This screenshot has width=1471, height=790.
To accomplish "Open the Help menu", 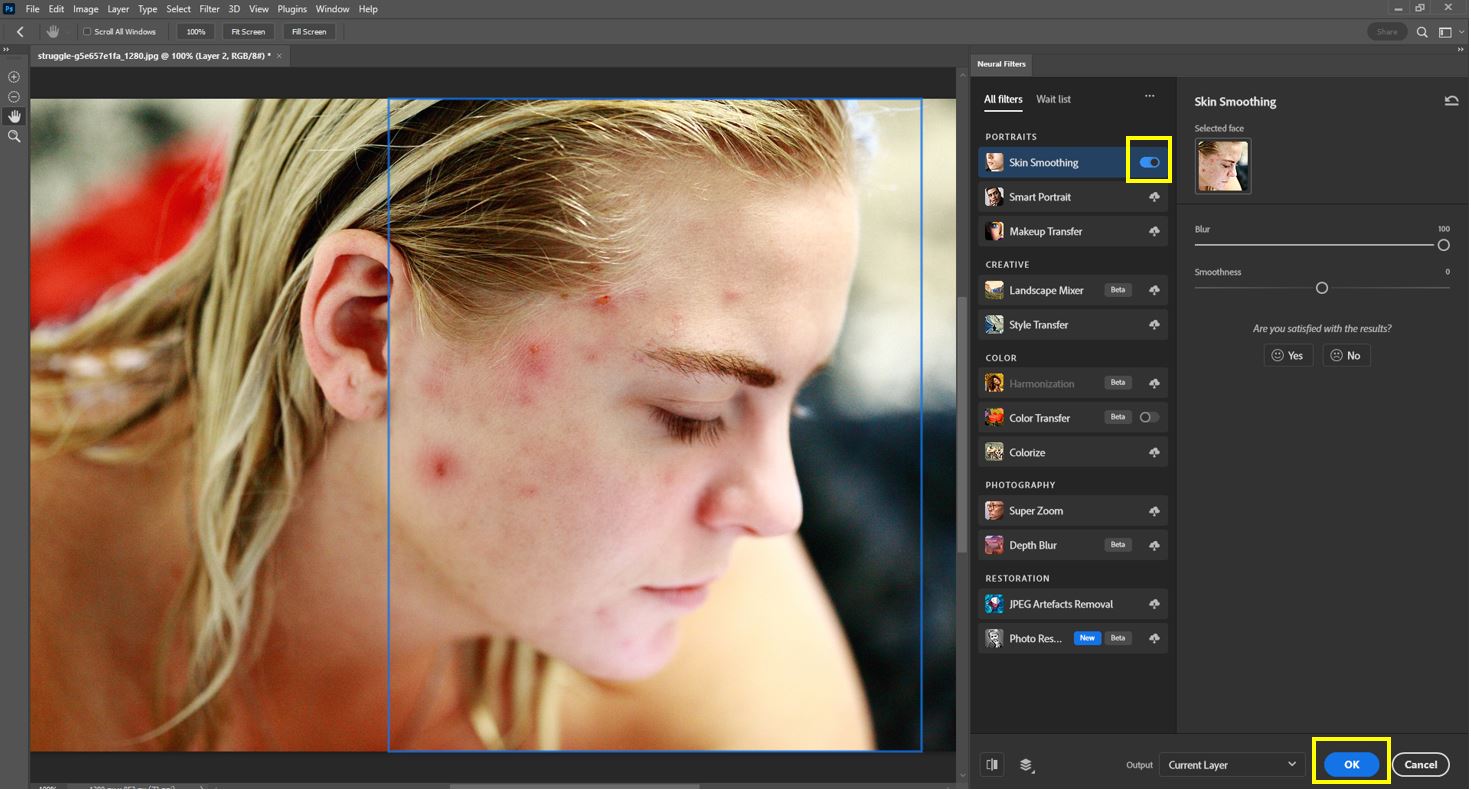I will (x=368, y=9).
